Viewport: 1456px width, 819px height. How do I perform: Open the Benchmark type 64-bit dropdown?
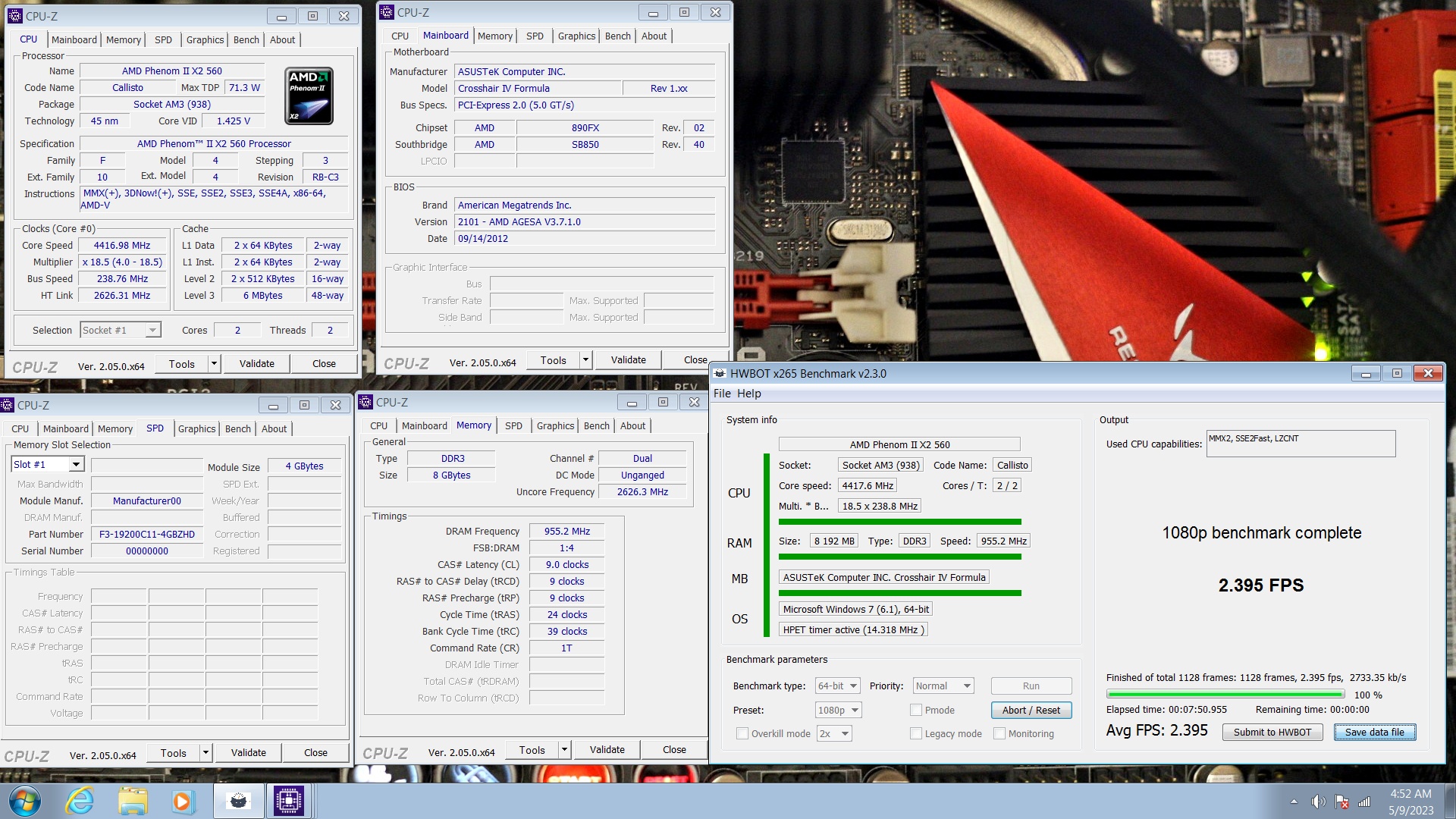coord(838,686)
